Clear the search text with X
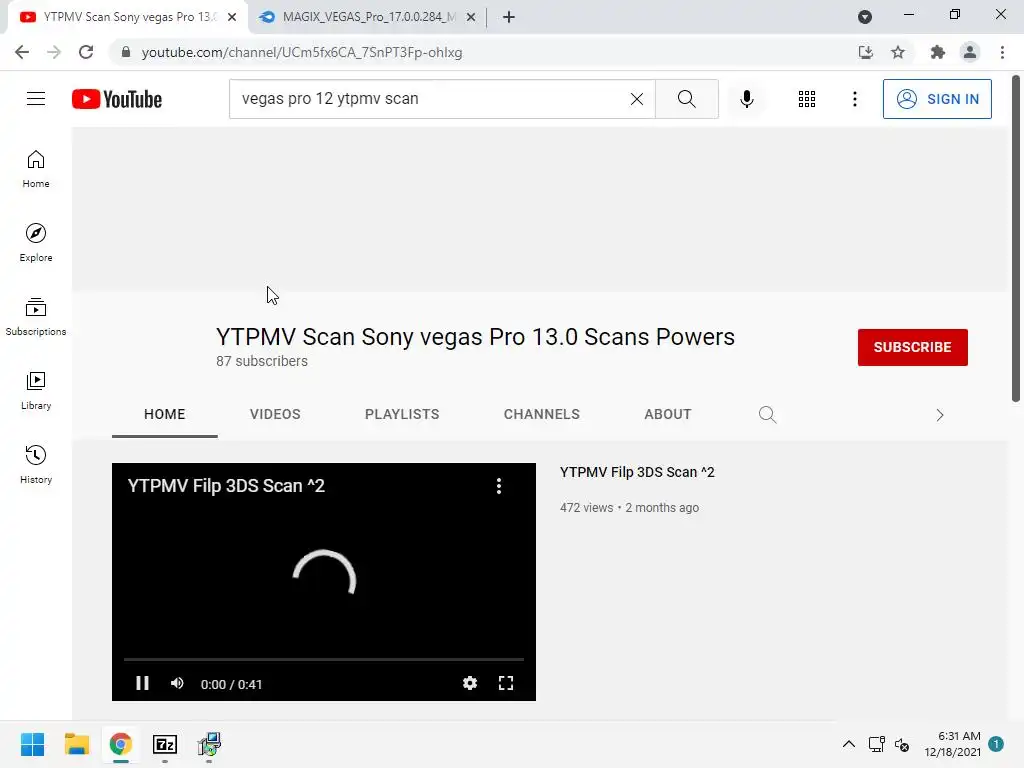The width and height of the screenshot is (1024, 768). pos(637,99)
